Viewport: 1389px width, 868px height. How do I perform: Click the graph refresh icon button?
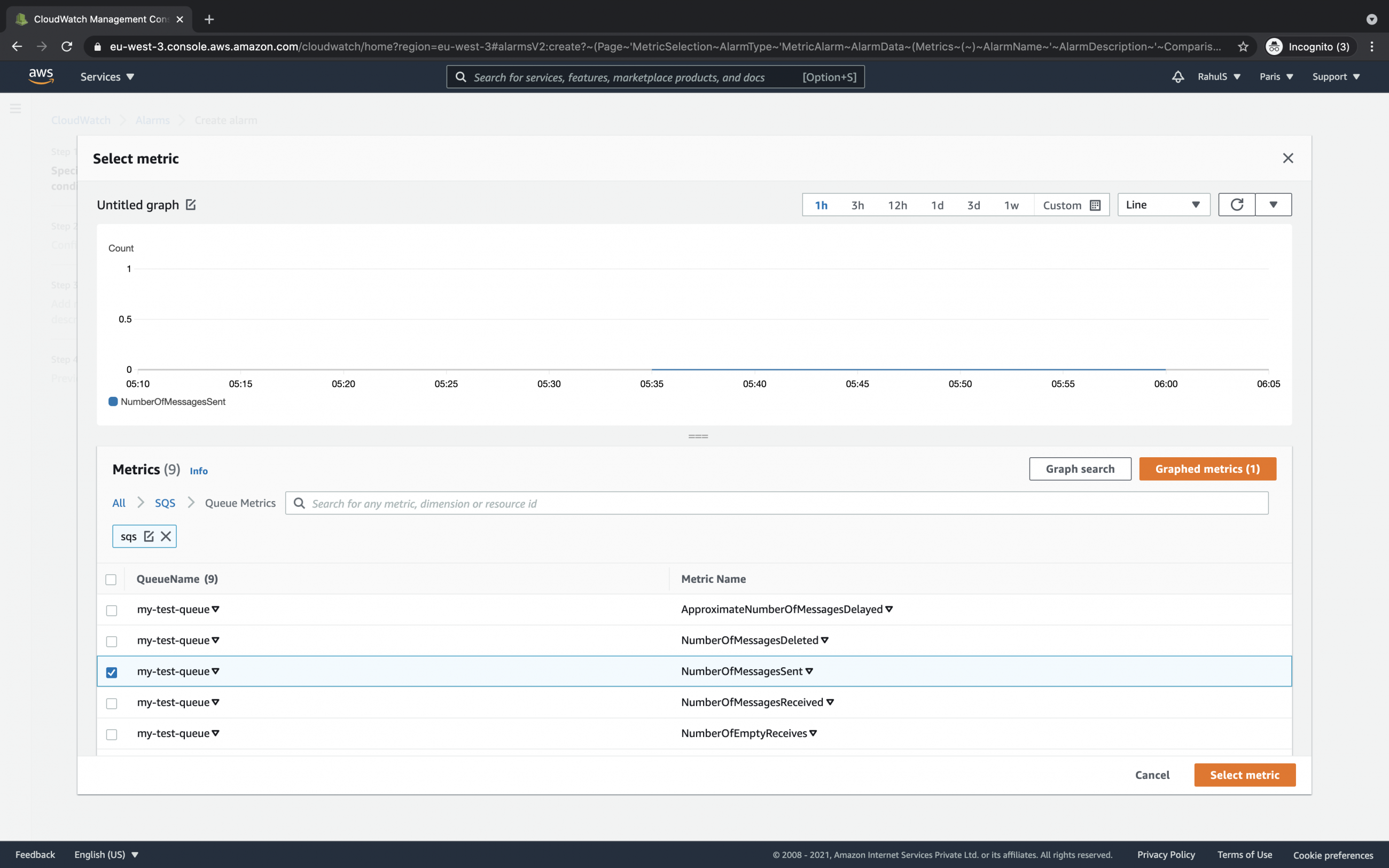pyautogui.click(x=1236, y=205)
